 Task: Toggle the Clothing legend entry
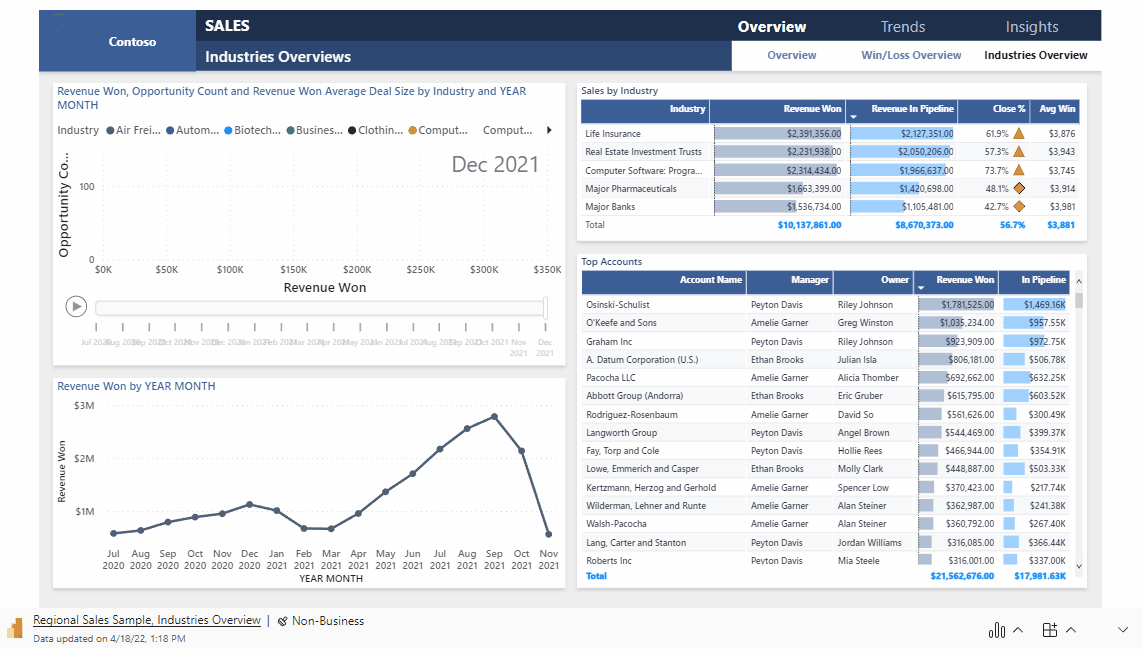tap(376, 129)
